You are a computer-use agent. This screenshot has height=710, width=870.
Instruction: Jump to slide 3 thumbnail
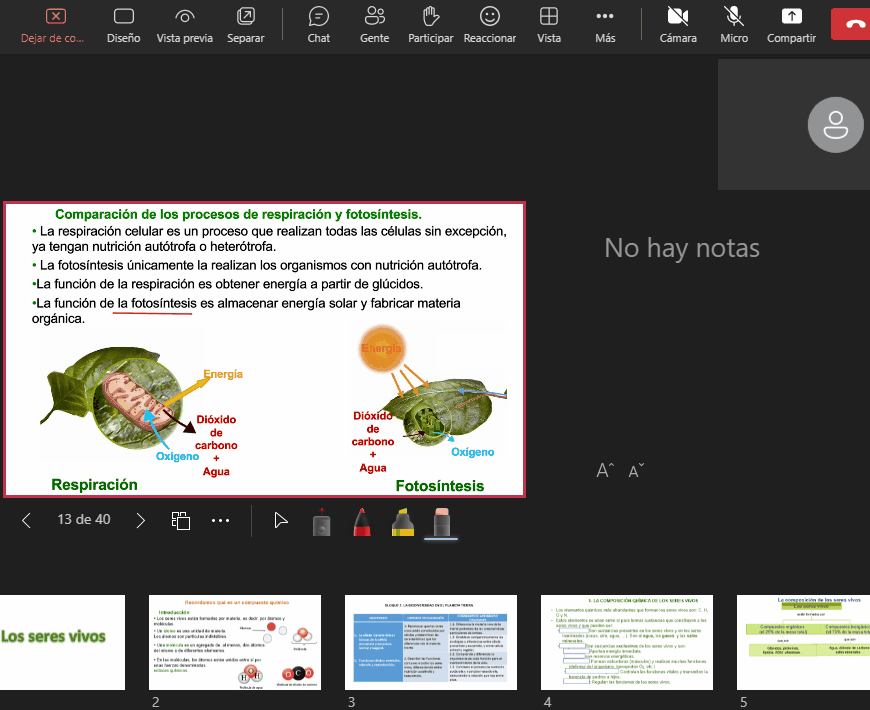431,642
